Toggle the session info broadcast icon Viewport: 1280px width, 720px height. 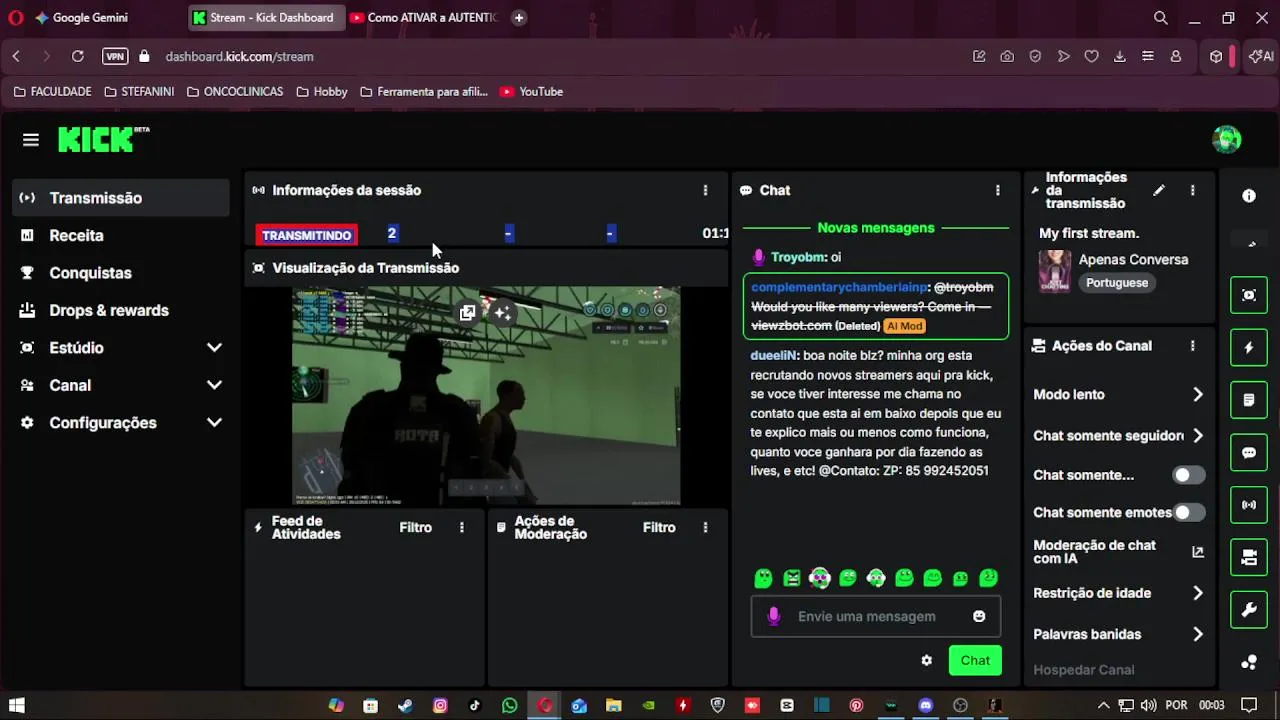1249,505
